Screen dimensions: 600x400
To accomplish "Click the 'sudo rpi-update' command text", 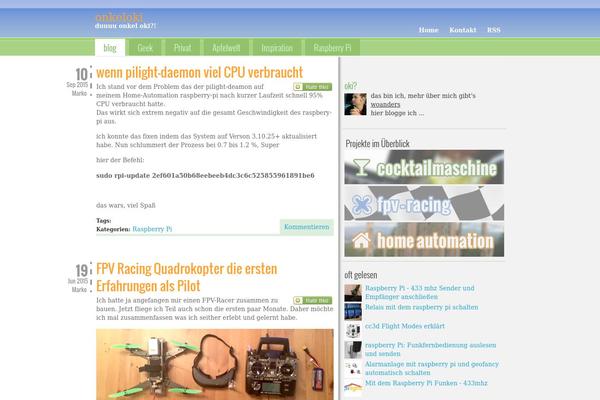I will click(x=205, y=175).
